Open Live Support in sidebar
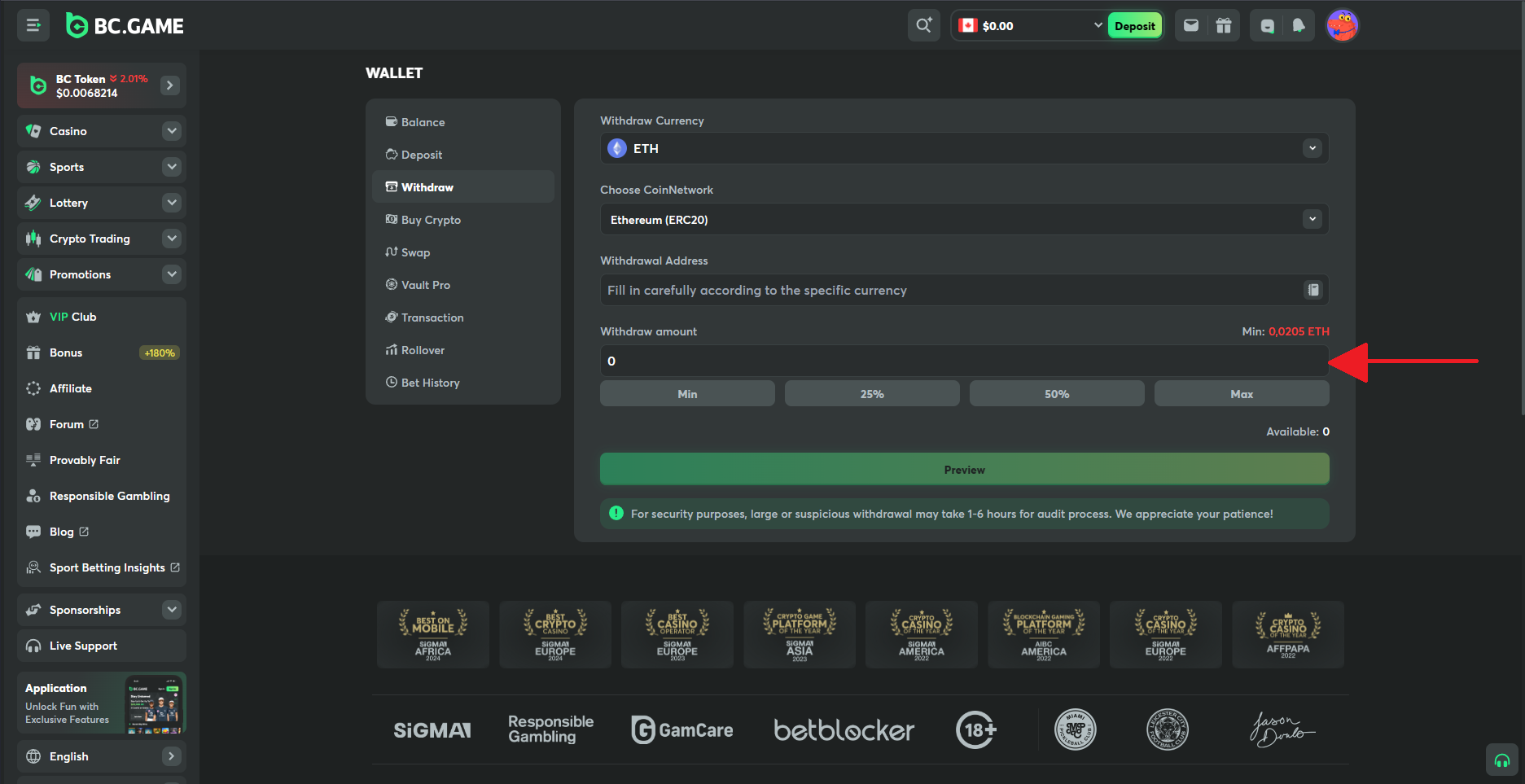Viewport: 1525px width, 784px height. point(102,646)
